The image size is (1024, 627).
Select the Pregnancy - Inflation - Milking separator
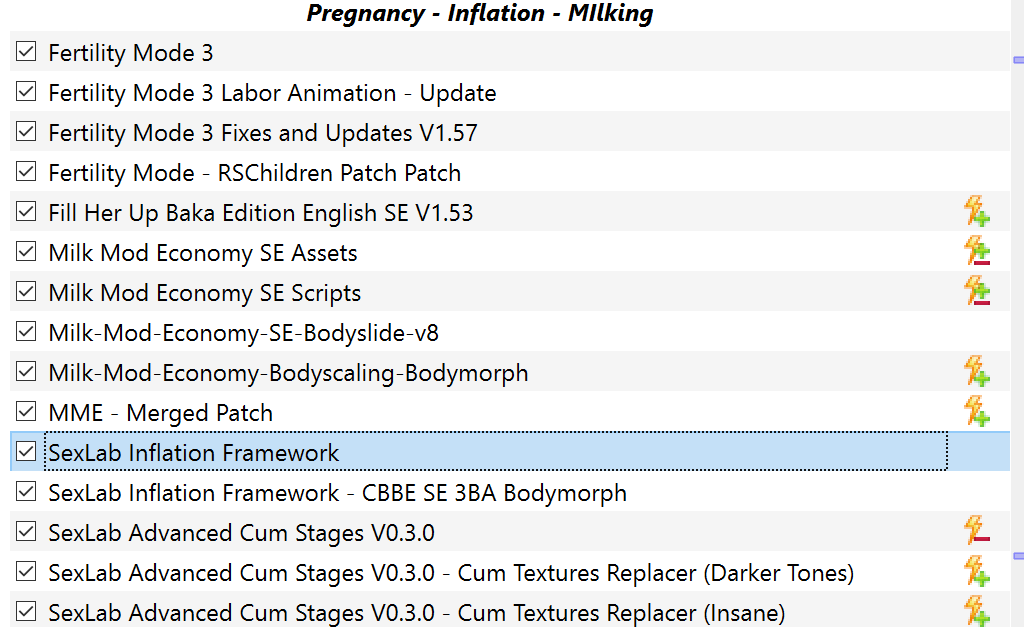[x=480, y=14]
